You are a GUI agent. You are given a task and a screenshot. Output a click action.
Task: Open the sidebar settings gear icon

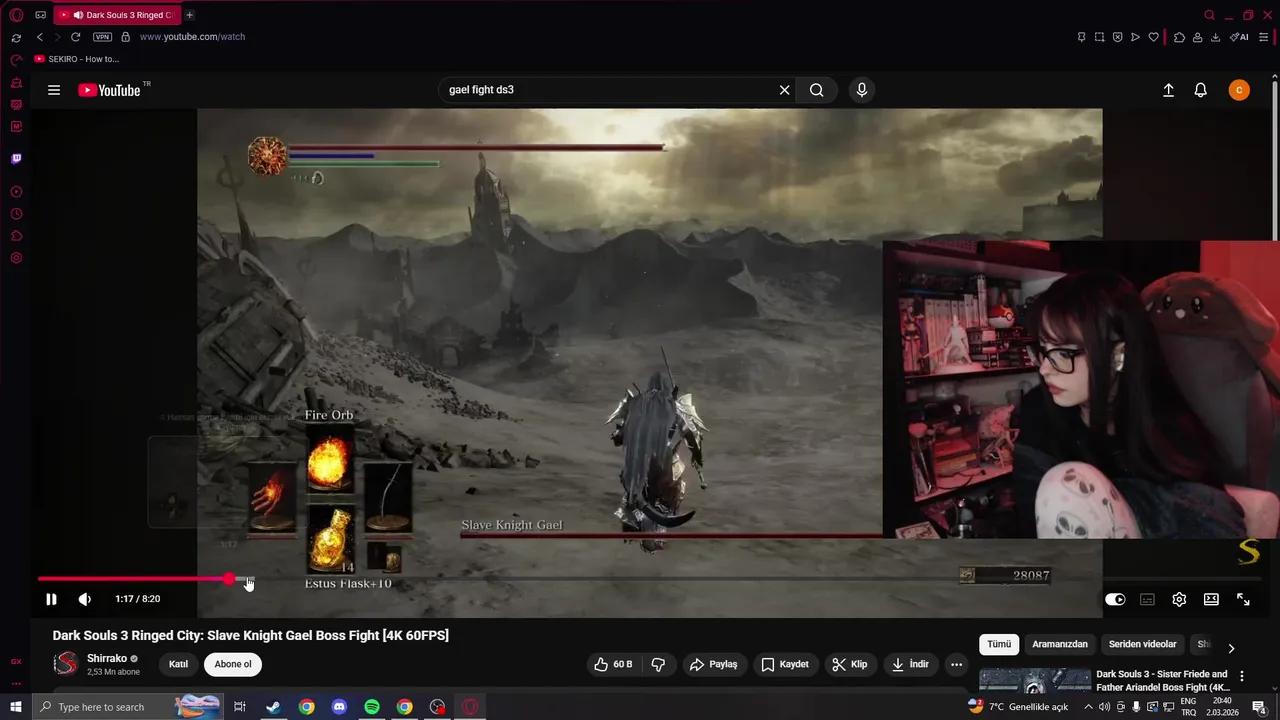click(16, 258)
